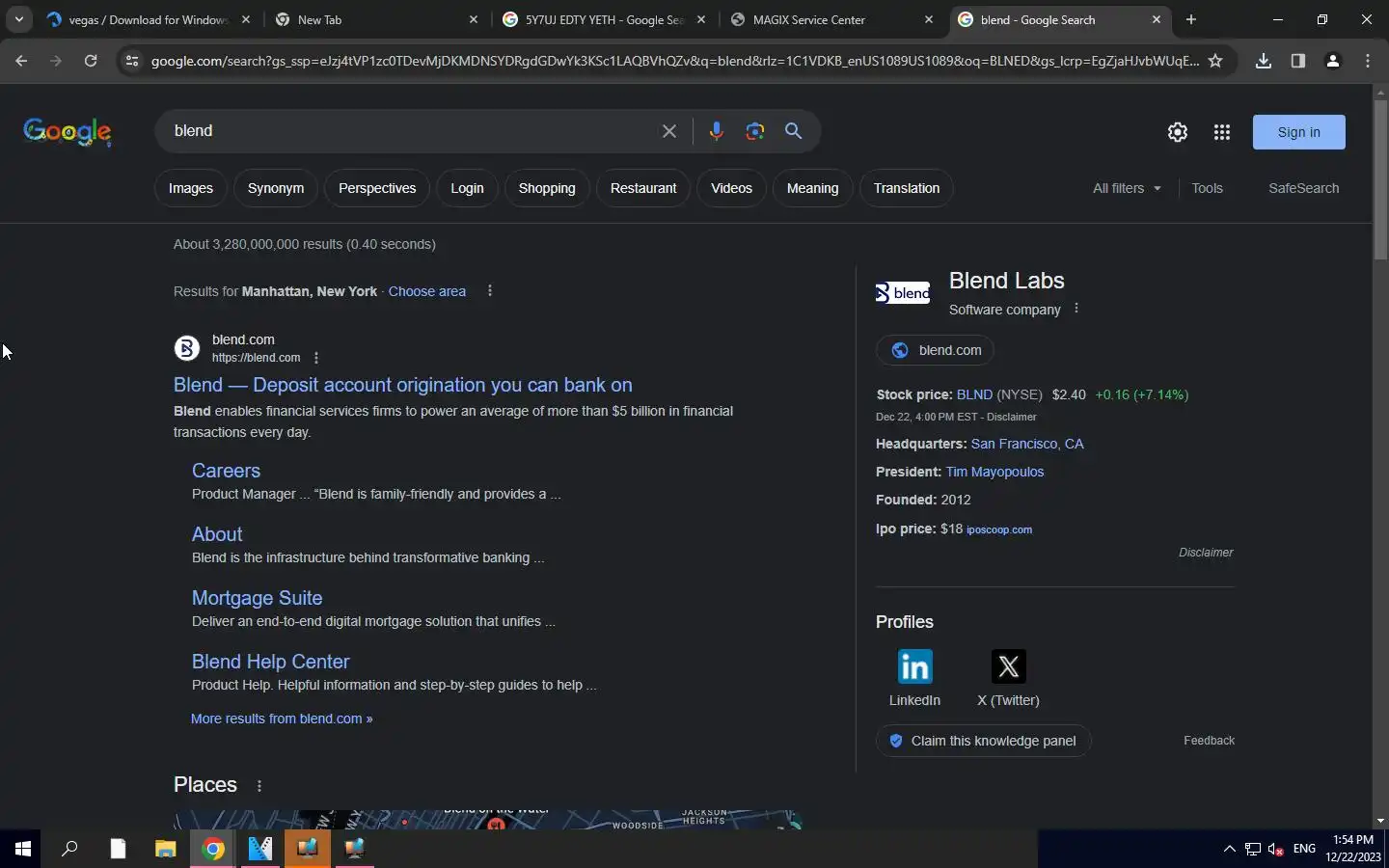The width and height of the screenshot is (1389, 868).
Task: Click the Chrome address bar URL
Action: (675, 61)
